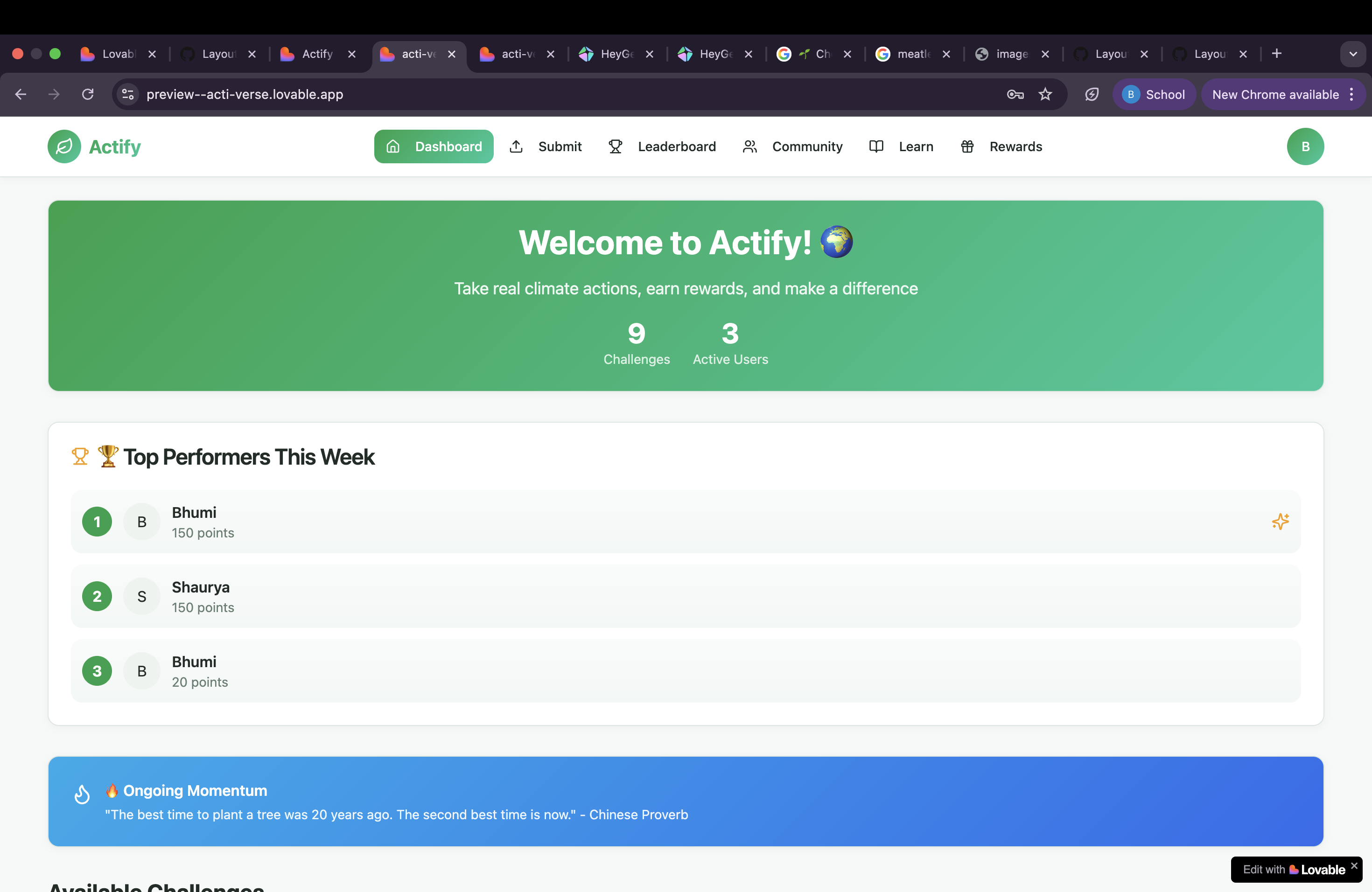
Task: Navigate to the Learn page
Action: click(902, 146)
